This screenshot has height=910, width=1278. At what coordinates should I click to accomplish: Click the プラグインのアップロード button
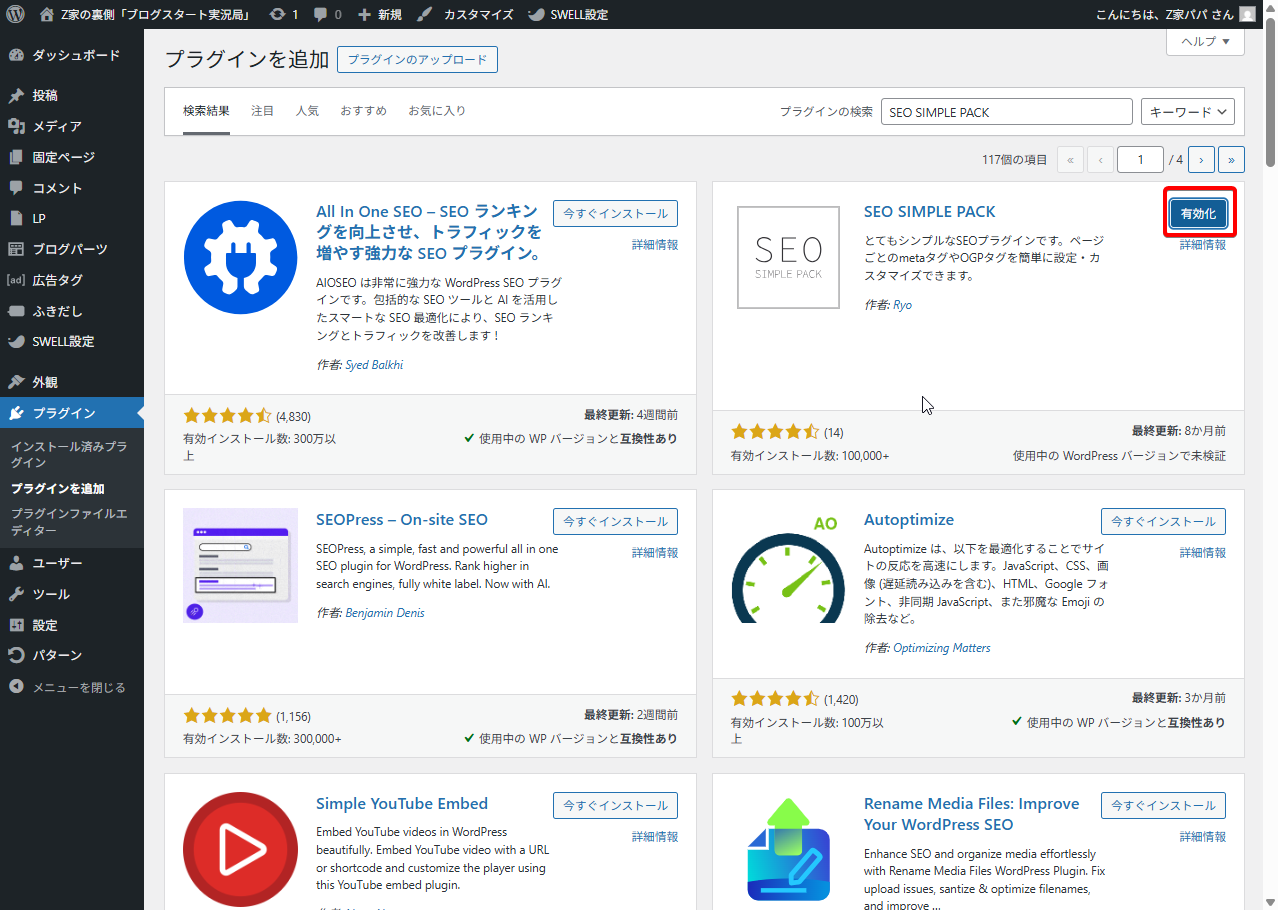point(417,60)
